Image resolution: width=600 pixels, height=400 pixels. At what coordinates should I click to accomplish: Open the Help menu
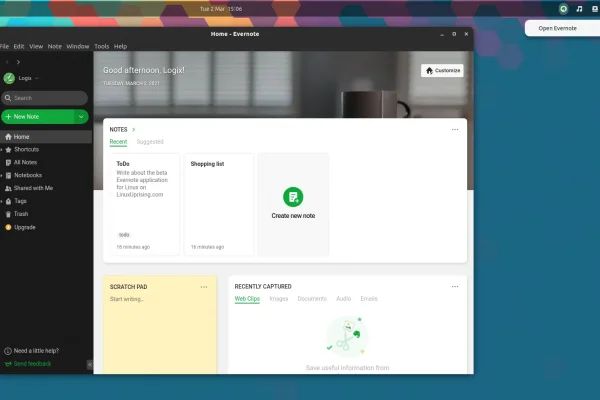point(121,46)
